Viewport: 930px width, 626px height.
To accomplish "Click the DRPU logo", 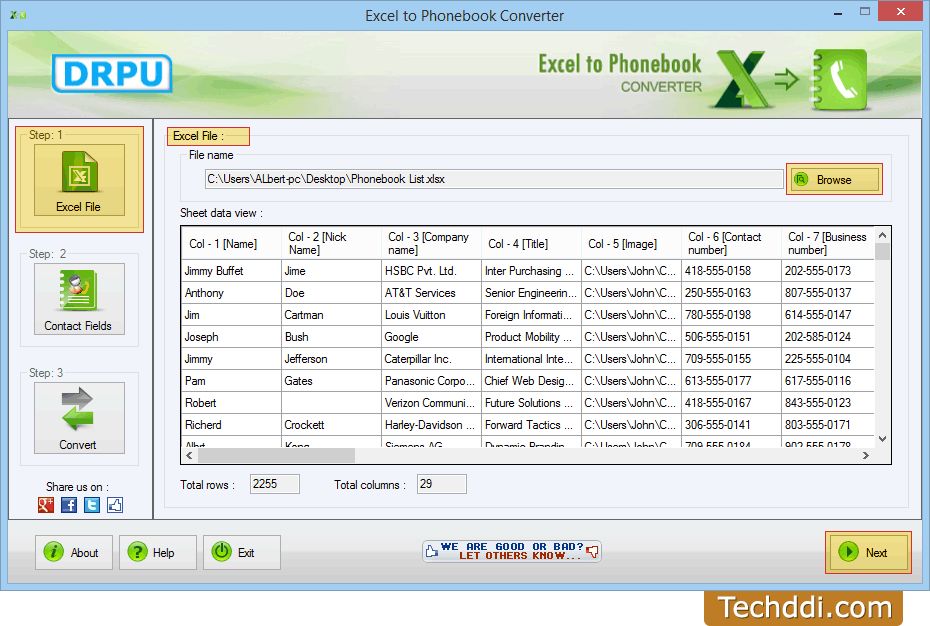I will coord(112,74).
